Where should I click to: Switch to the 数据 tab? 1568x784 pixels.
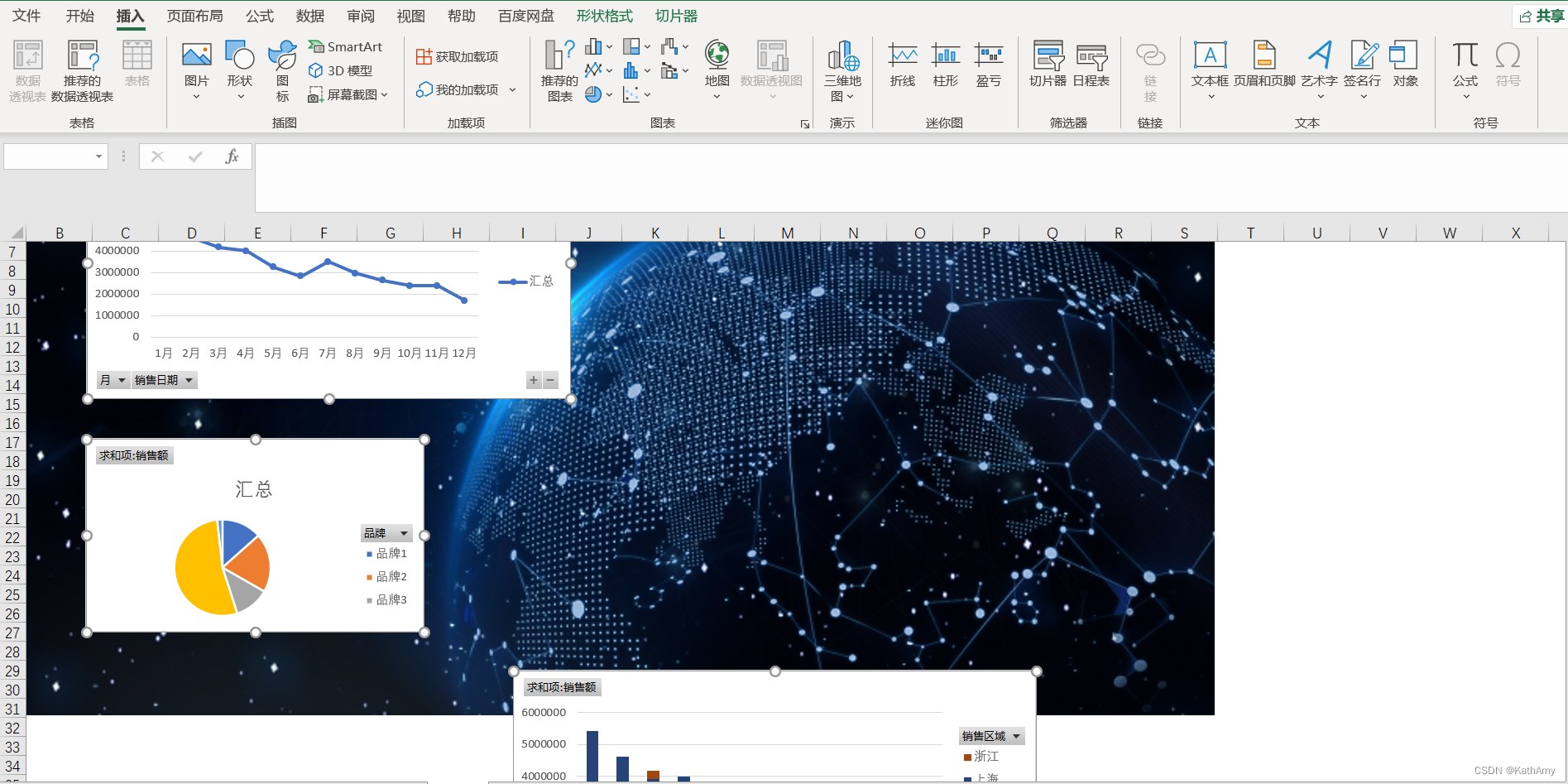pyautogui.click(x=310, y=16)
